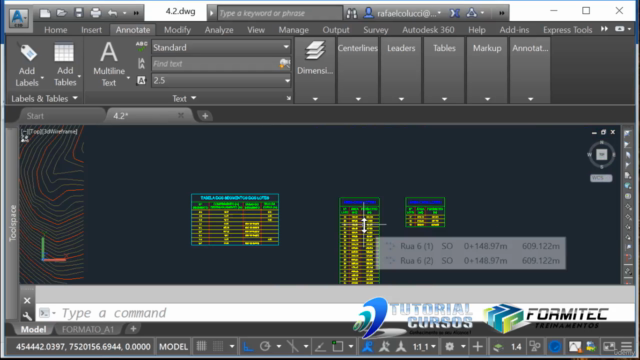Toggle show annotation objects blue icon

pyautogui.click(x=367, y=347)
